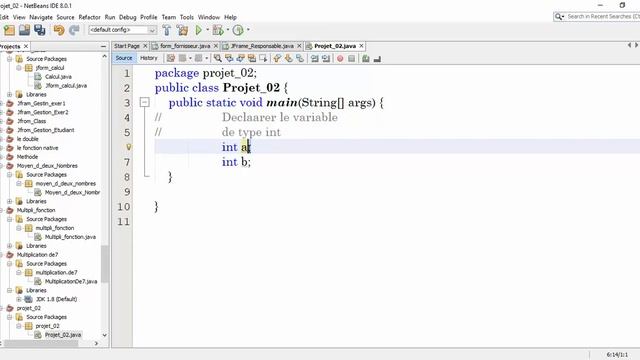Toggle Rectangular Selection editor icon
The height and width of the screenshot is (360, 640).
(263, 59)
